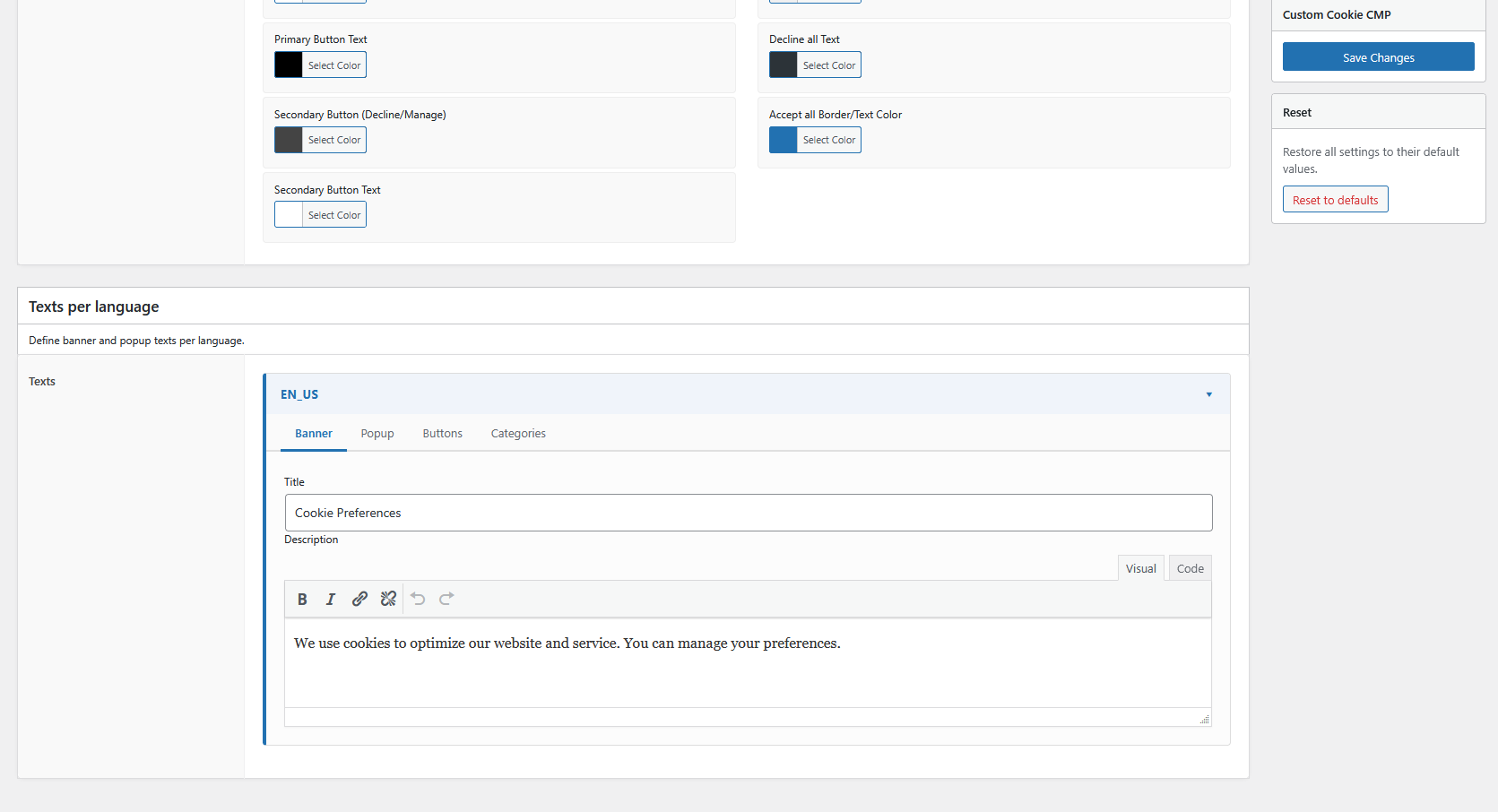Toggle bold formatting in the description editor
Image resolution: width=1498 pixels, height=812 pixels.
(302, 599)
